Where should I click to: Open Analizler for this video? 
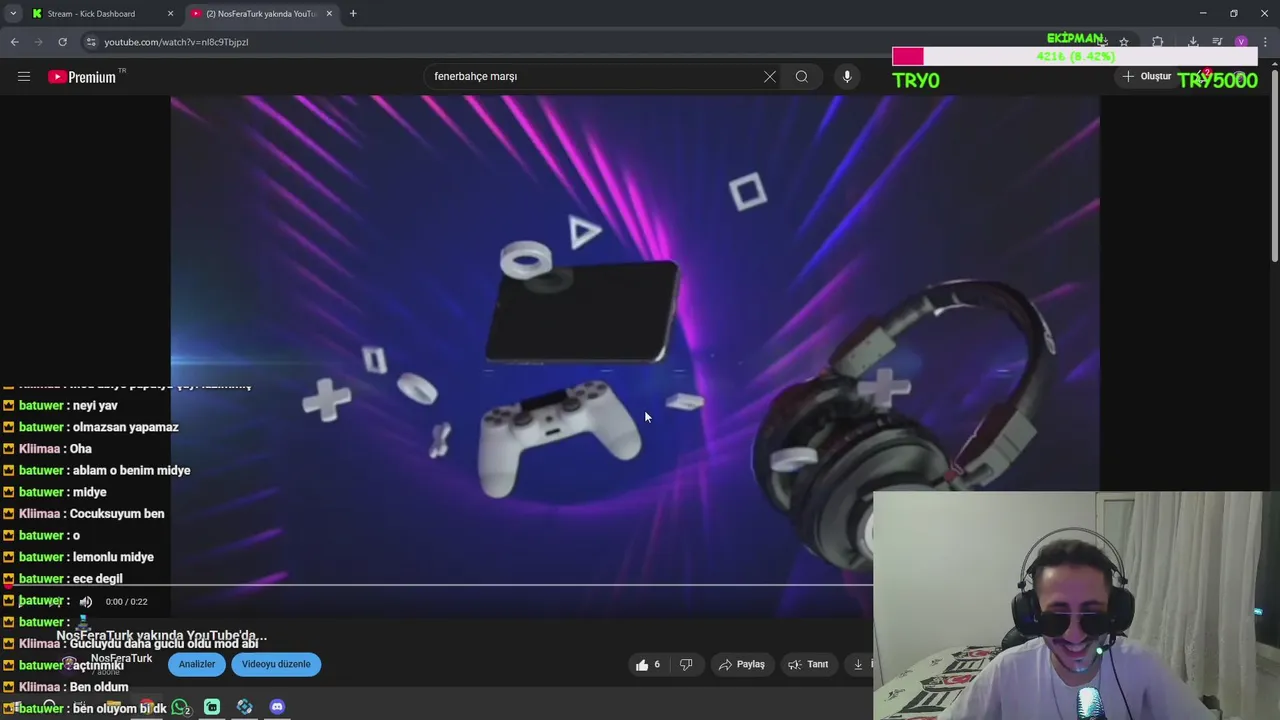pos(197,664)
